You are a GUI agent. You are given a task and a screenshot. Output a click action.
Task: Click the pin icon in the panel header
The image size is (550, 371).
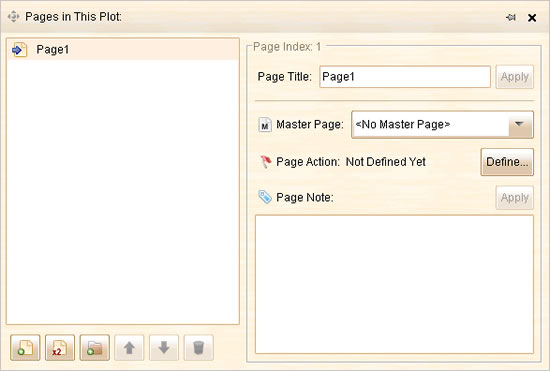tap(511, 17)
